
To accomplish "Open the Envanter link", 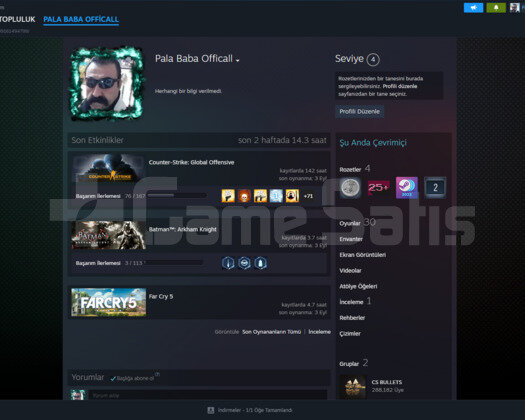I will click(x=351, y=239).
